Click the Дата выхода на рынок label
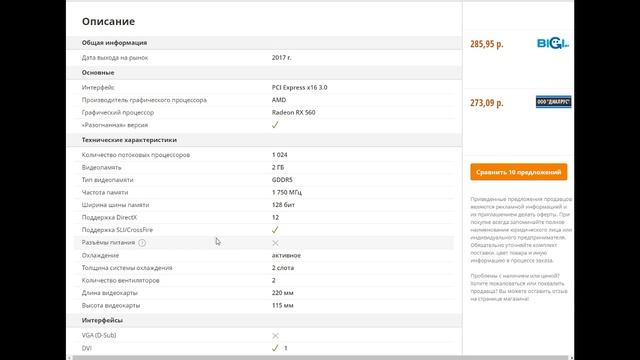 (x=115, y=58)
